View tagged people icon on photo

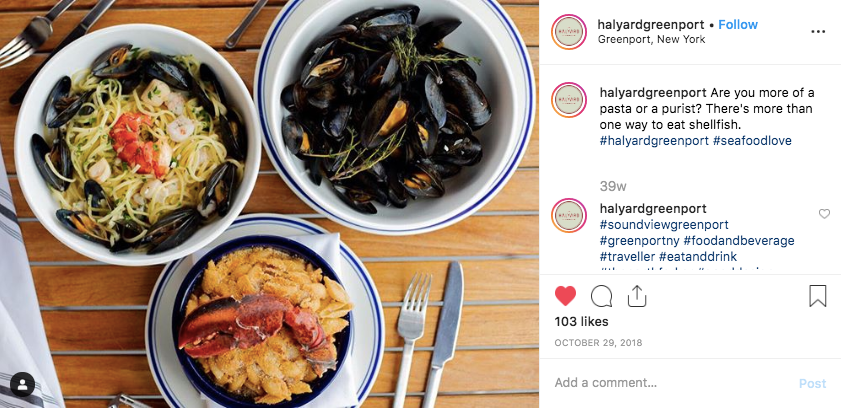click(23, 384)
